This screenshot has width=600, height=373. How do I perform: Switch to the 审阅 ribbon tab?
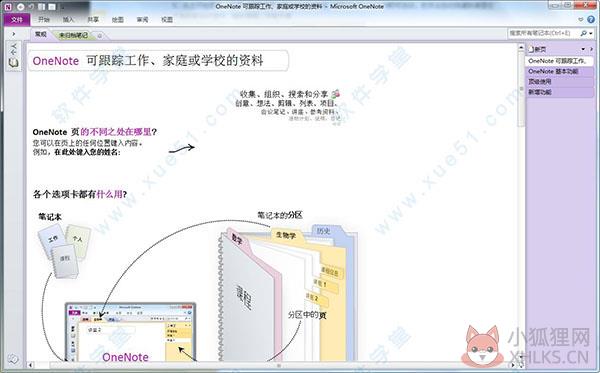tap(142, 20)
